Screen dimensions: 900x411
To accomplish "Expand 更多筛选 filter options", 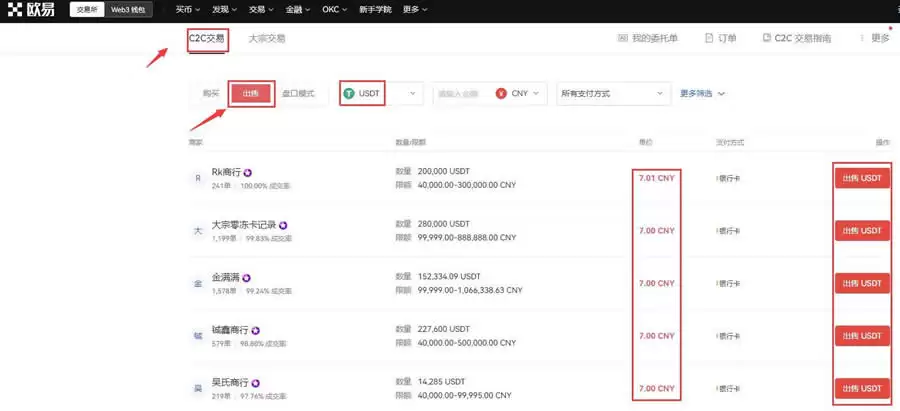I will tap(702, 93).
